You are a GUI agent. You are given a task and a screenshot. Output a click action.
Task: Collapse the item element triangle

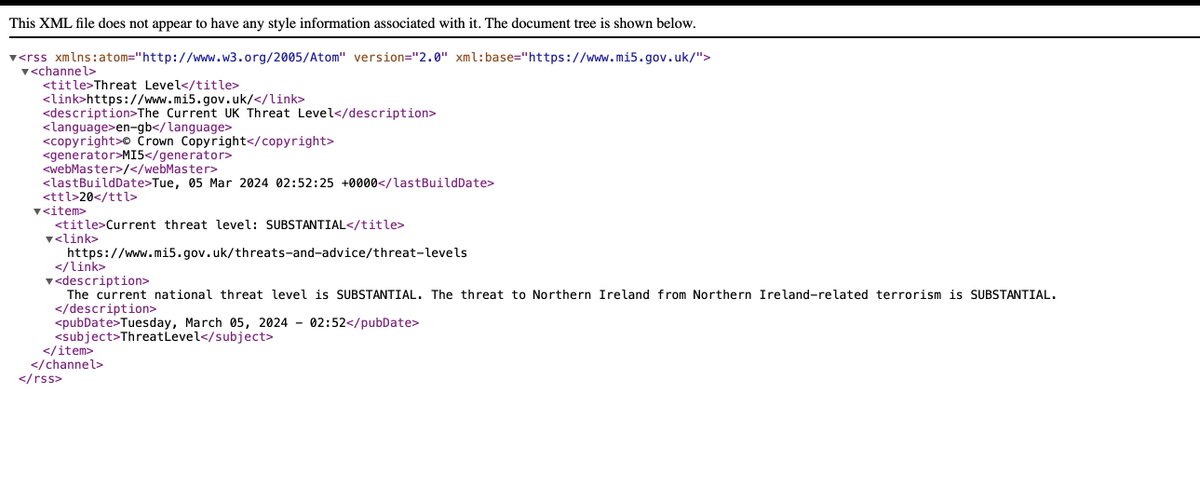tap(37, 212)
